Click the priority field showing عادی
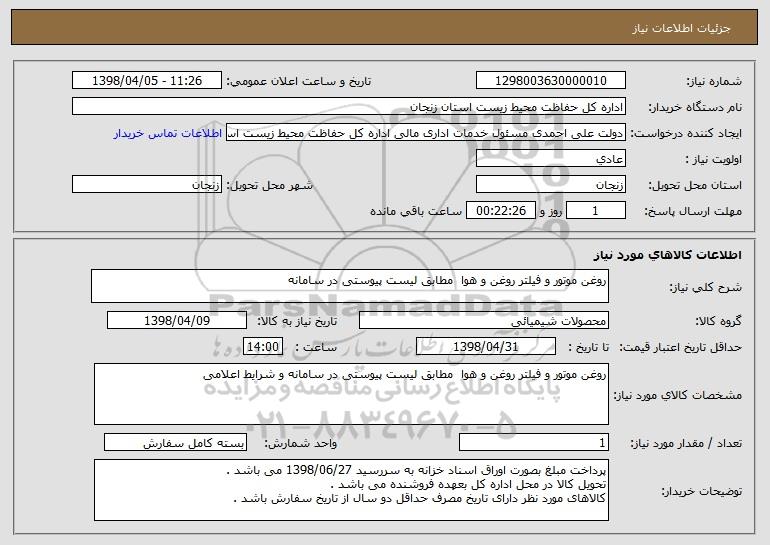Viewport: 770px width, 545px height. click(550, 159)
